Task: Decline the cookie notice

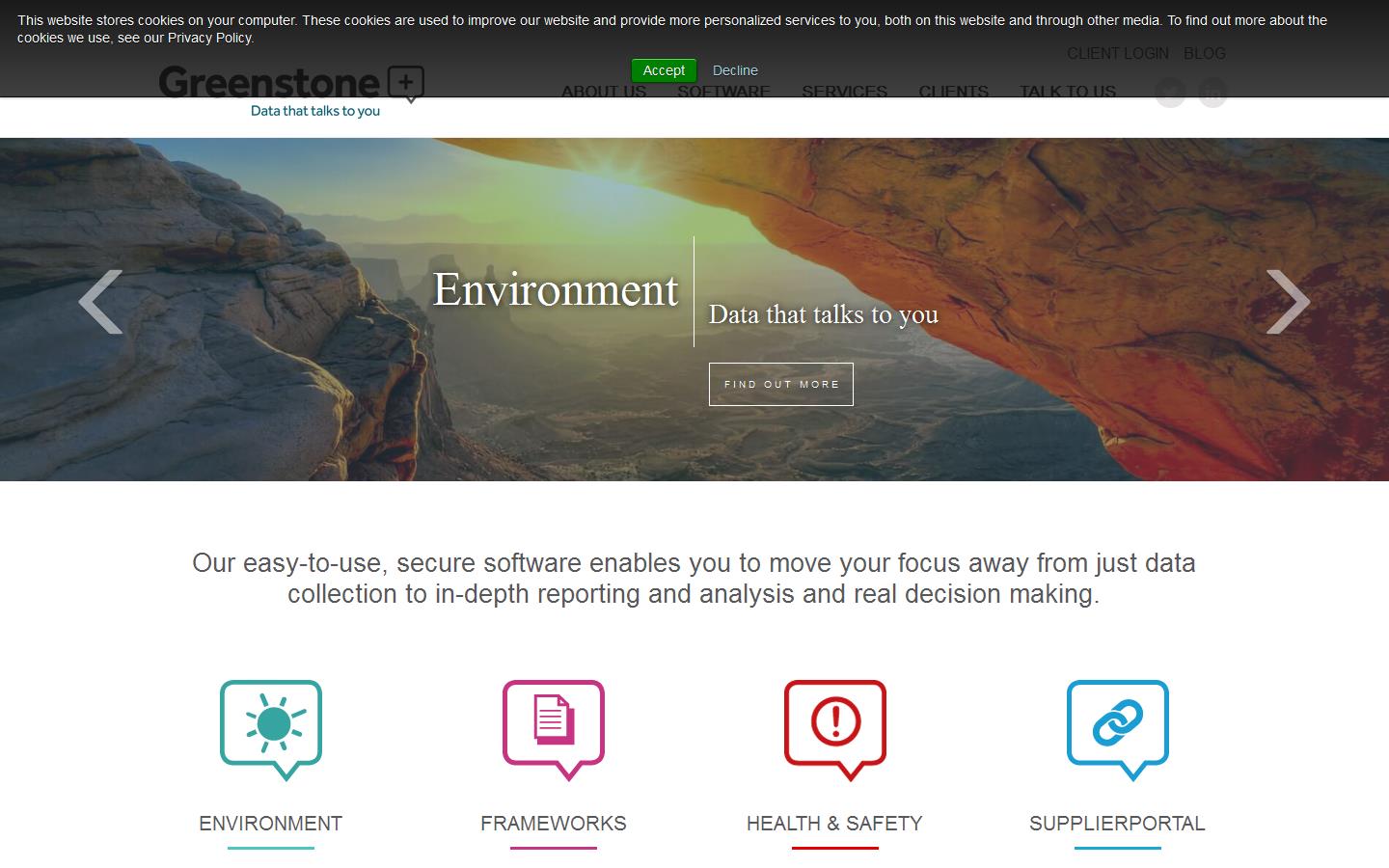Action: (735, 70)
